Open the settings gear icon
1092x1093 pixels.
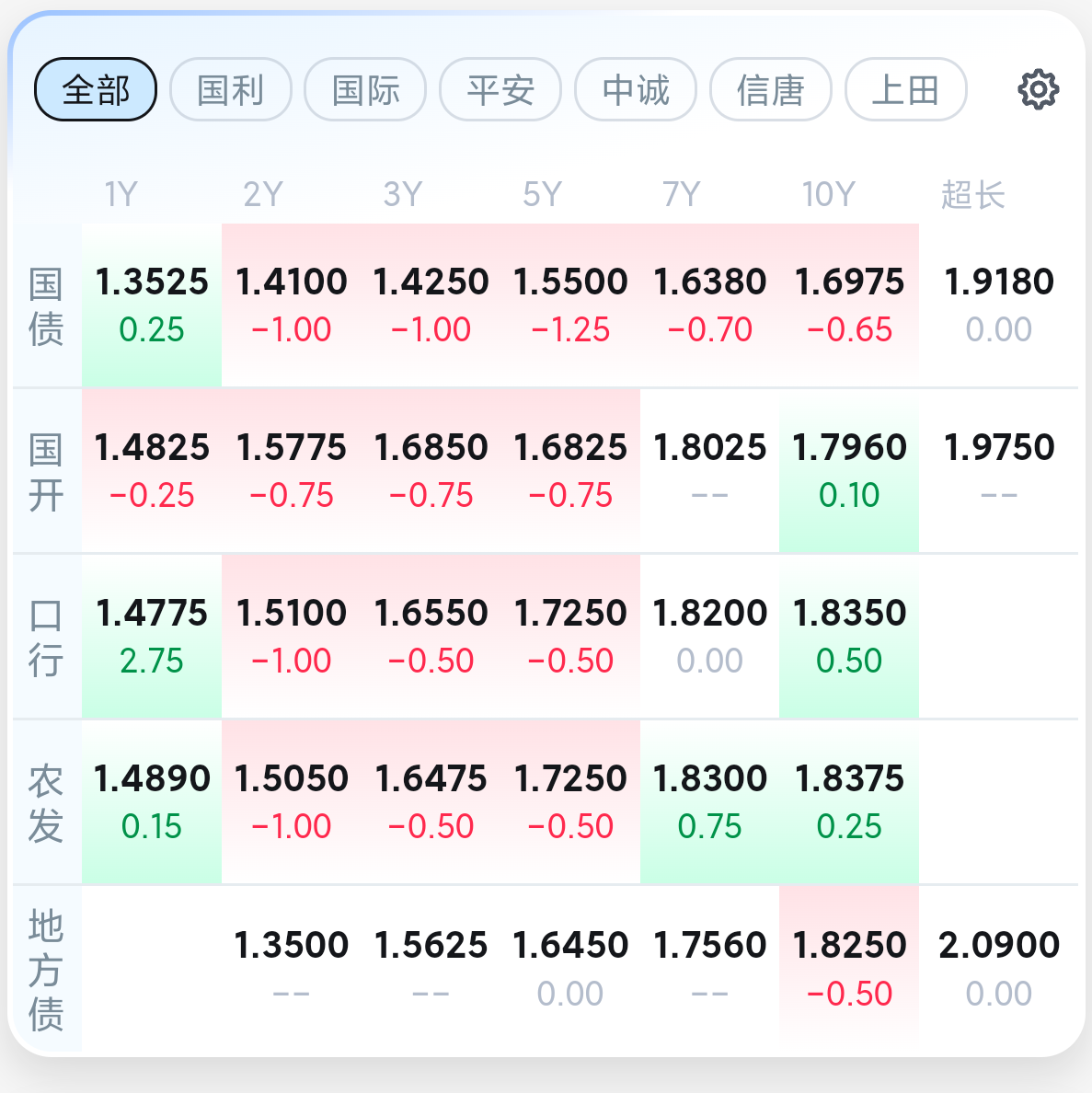(1038, 89)
